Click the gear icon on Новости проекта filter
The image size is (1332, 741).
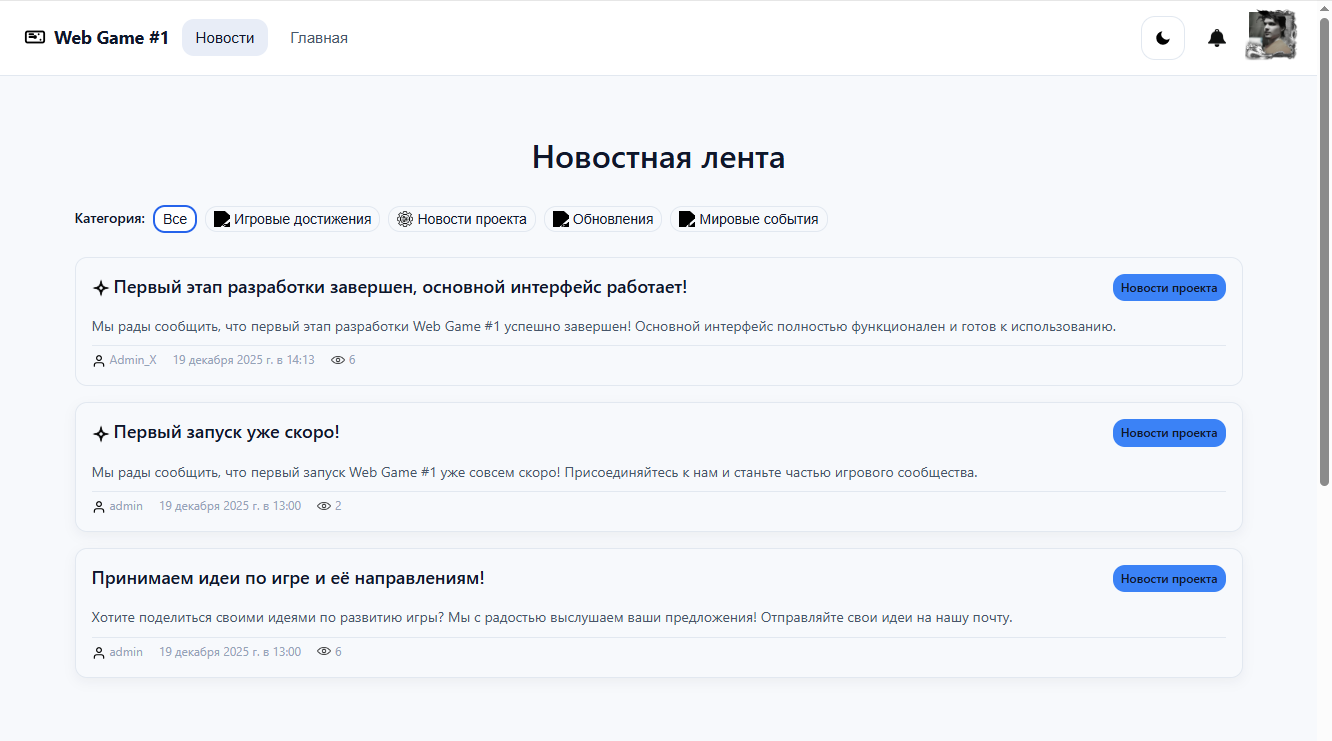(403, 219)
